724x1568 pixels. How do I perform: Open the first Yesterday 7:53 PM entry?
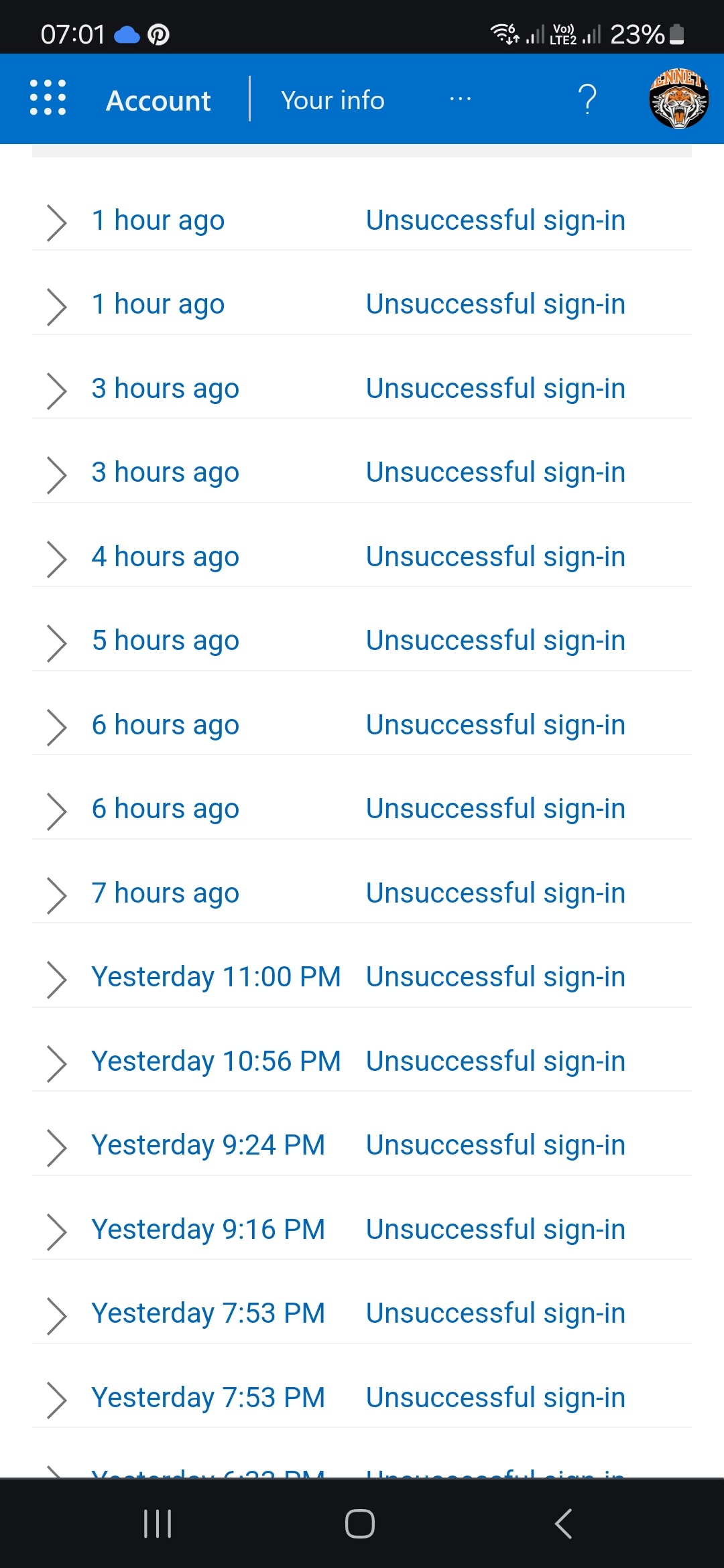click(362, 1314)
